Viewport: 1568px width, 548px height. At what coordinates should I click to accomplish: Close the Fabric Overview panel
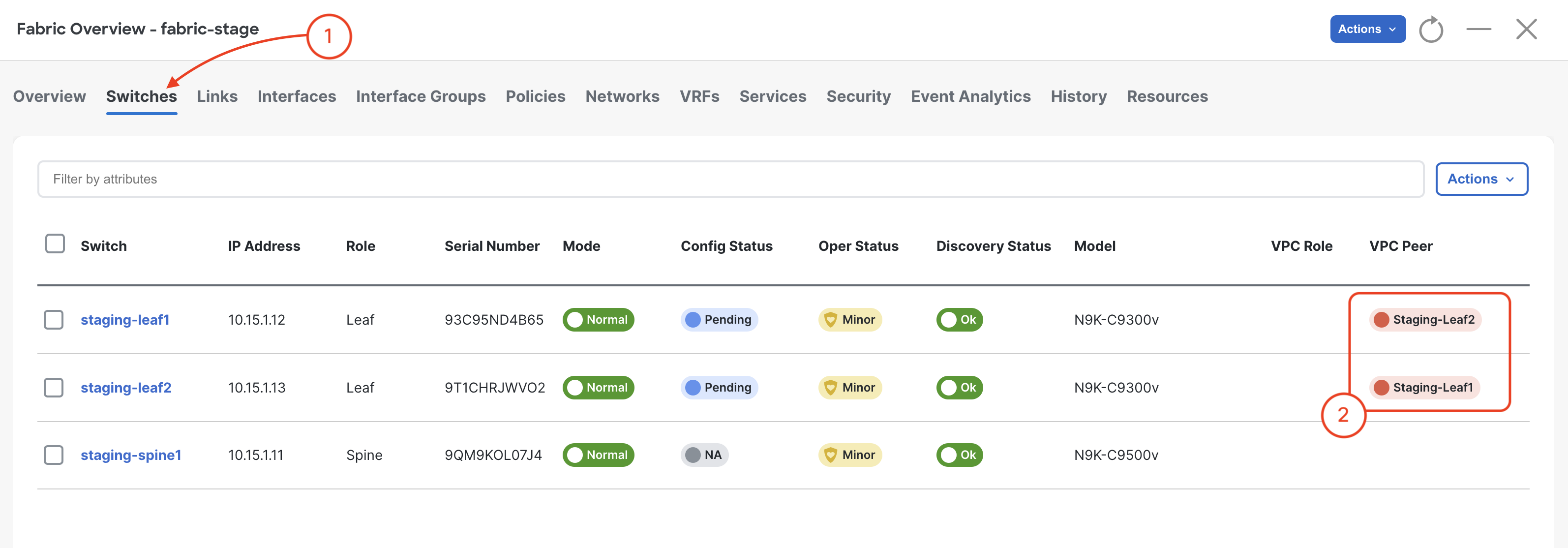1526,29
